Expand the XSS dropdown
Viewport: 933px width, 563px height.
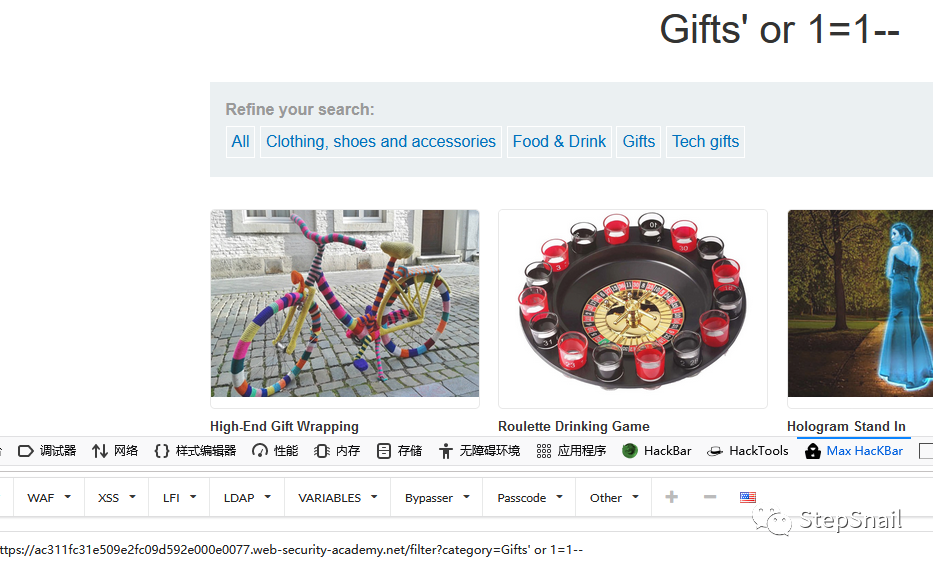click(117, 498)
